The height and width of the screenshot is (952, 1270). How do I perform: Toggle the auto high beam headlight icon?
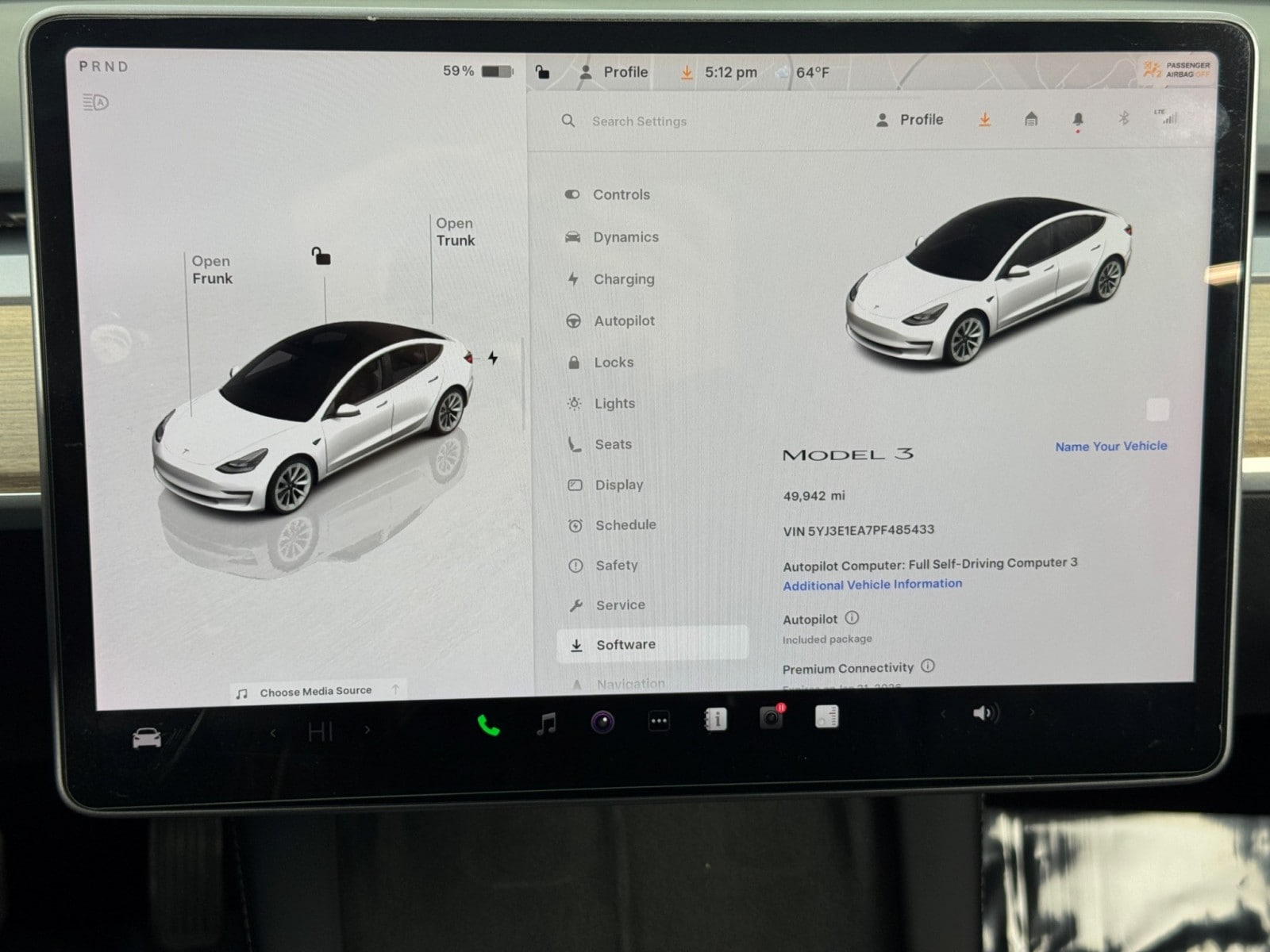95,102
